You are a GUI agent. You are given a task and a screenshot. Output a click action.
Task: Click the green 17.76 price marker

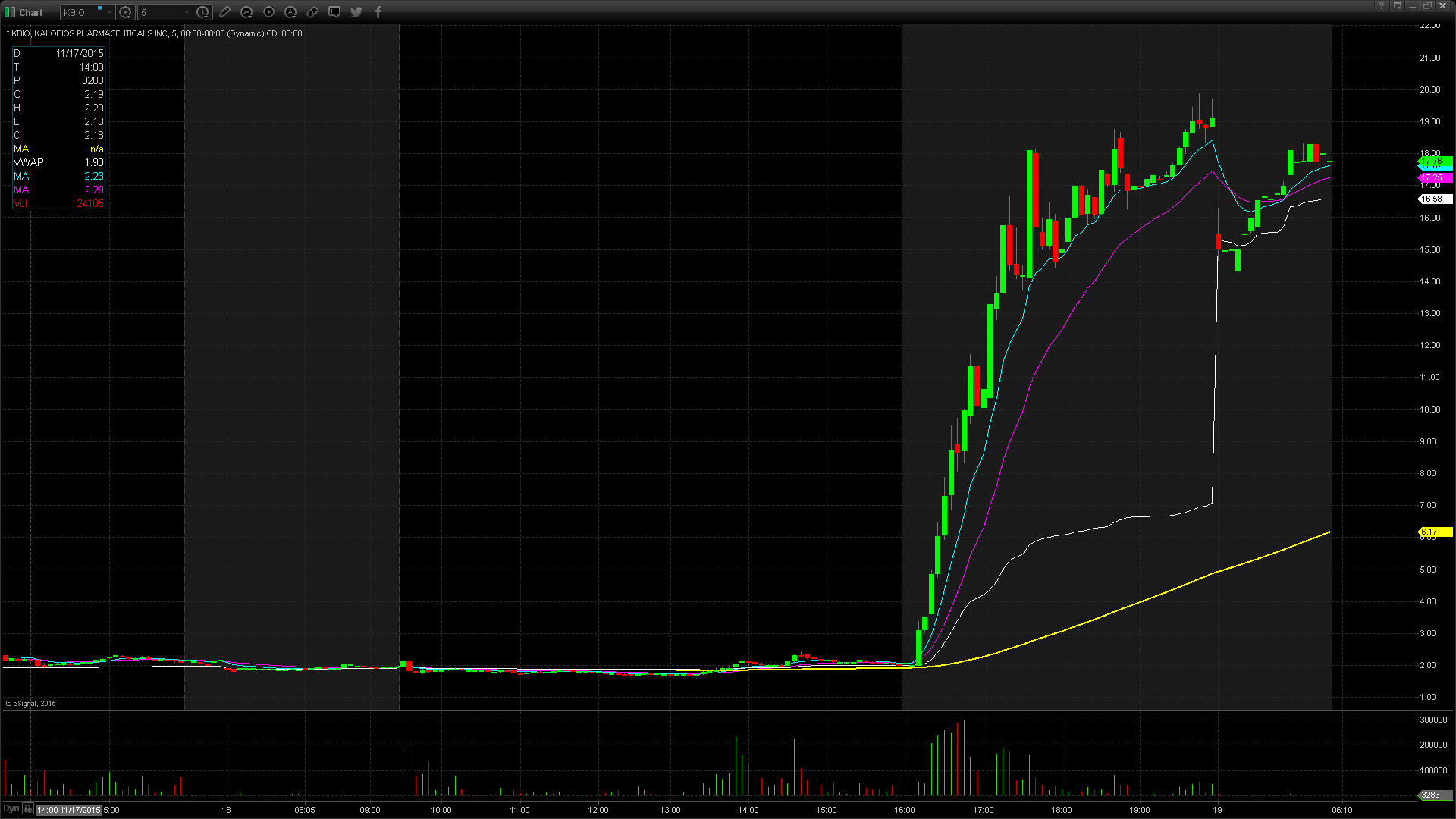pos(1435,161)
